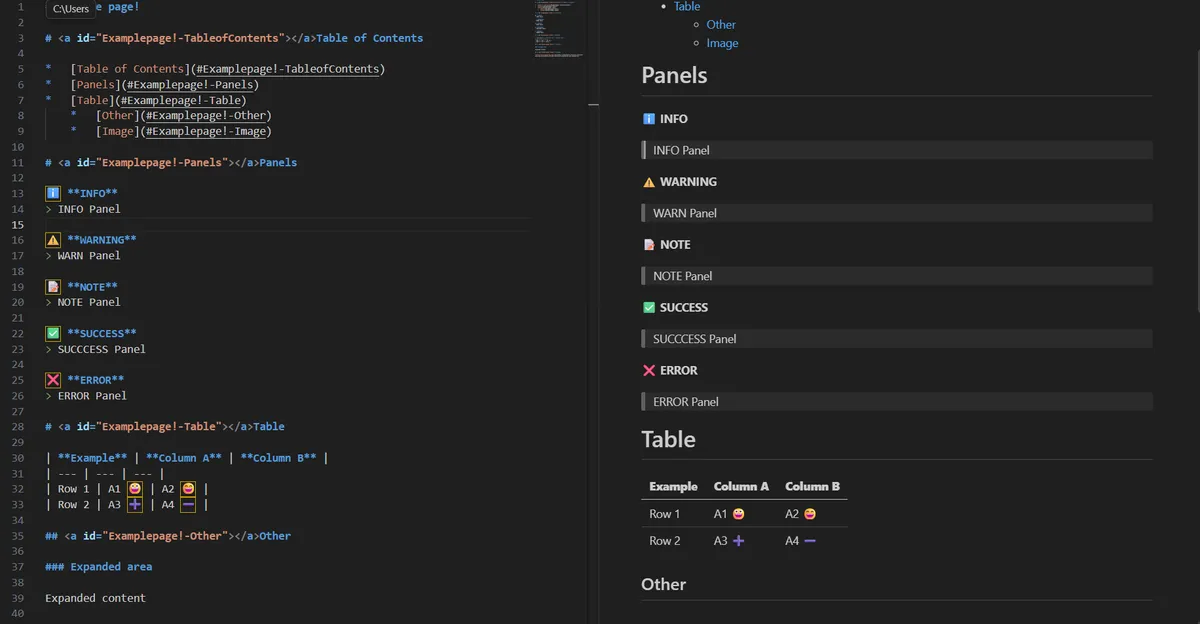Click the 'INFO Panel' blockquote in preview
This screenshot has width=1200, height=624.
[x=897, y=150]
